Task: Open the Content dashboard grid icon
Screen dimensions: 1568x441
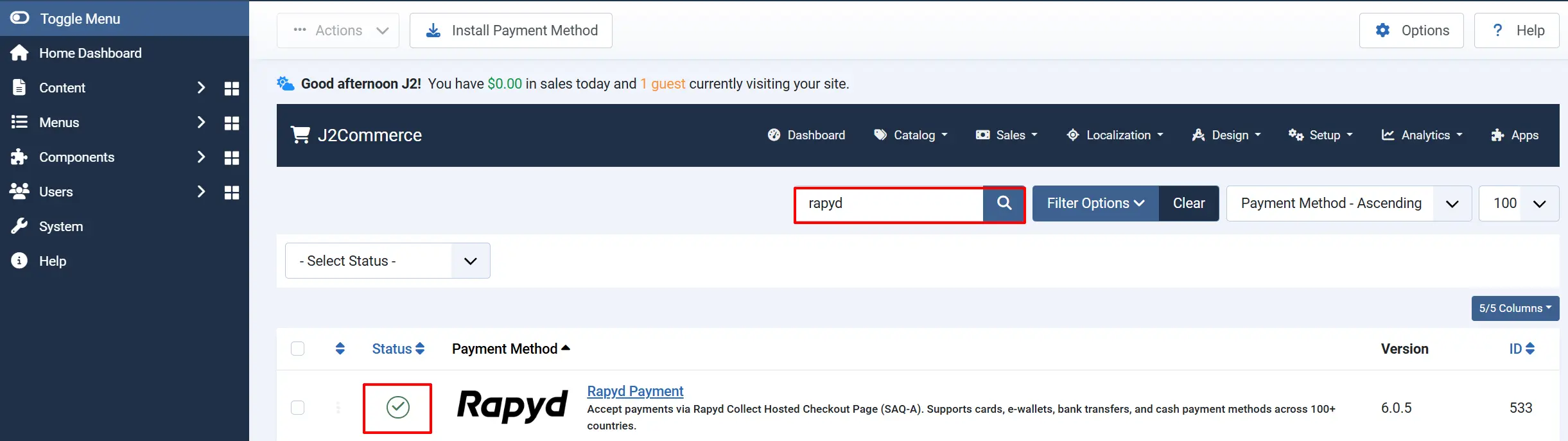Action: [x=232, y=88]
